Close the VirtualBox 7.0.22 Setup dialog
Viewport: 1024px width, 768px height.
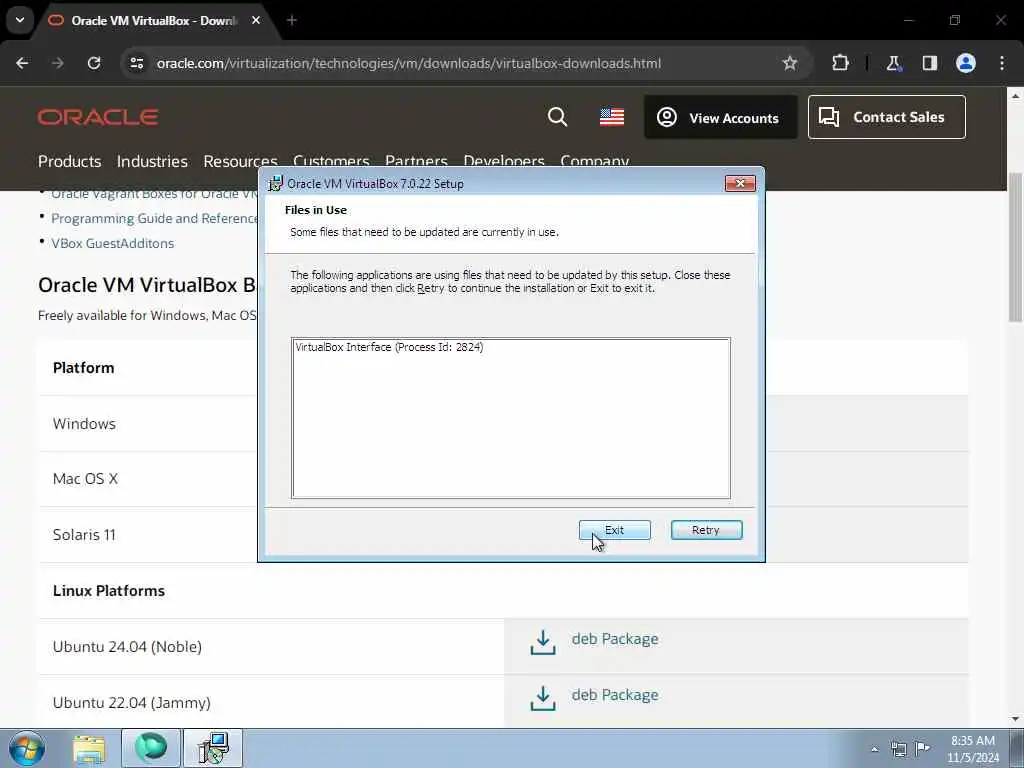pyautogui.click(x=740, y=184)
